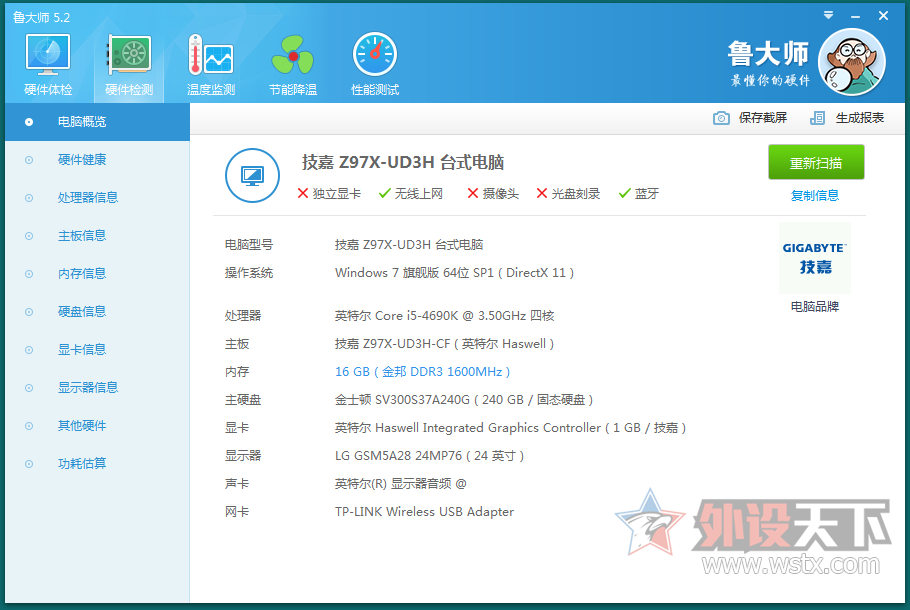This screenshot has height=610, width=910.
Task: Click the report icon for 生成报表
Action: pyautogui.click(x=817, y=118)
